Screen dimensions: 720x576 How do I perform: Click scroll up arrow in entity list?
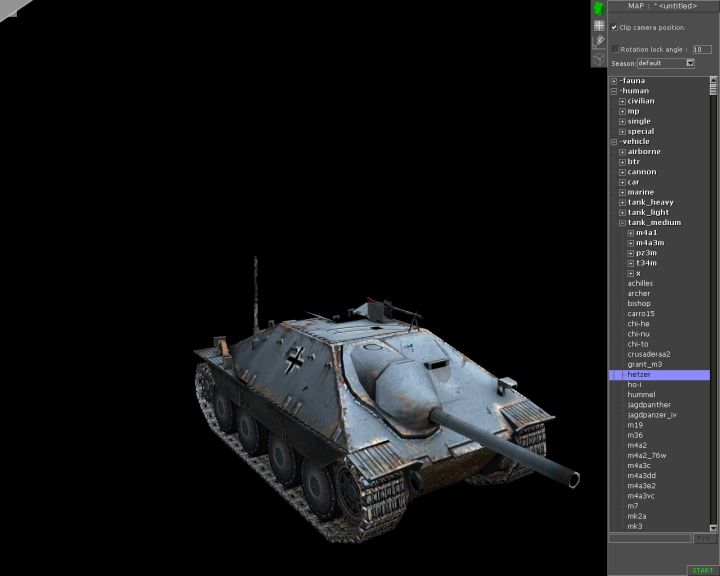(714, 81)
